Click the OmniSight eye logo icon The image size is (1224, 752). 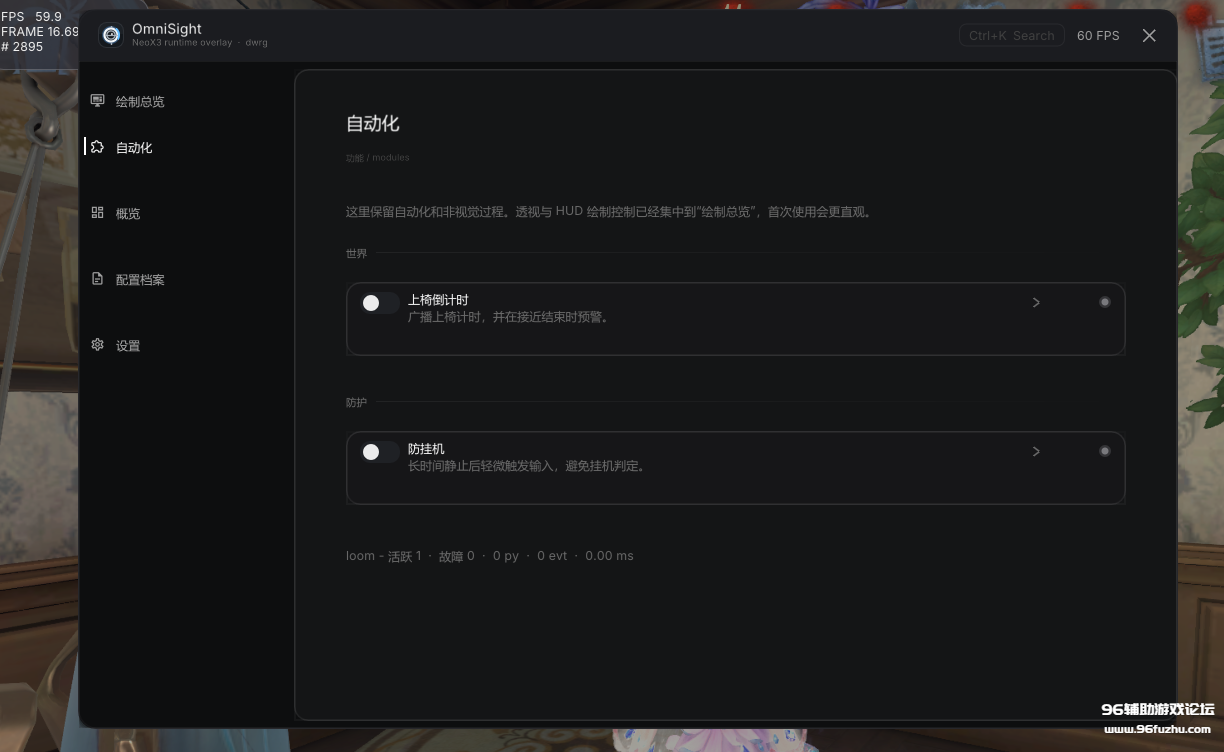click(x=111, y=35)
